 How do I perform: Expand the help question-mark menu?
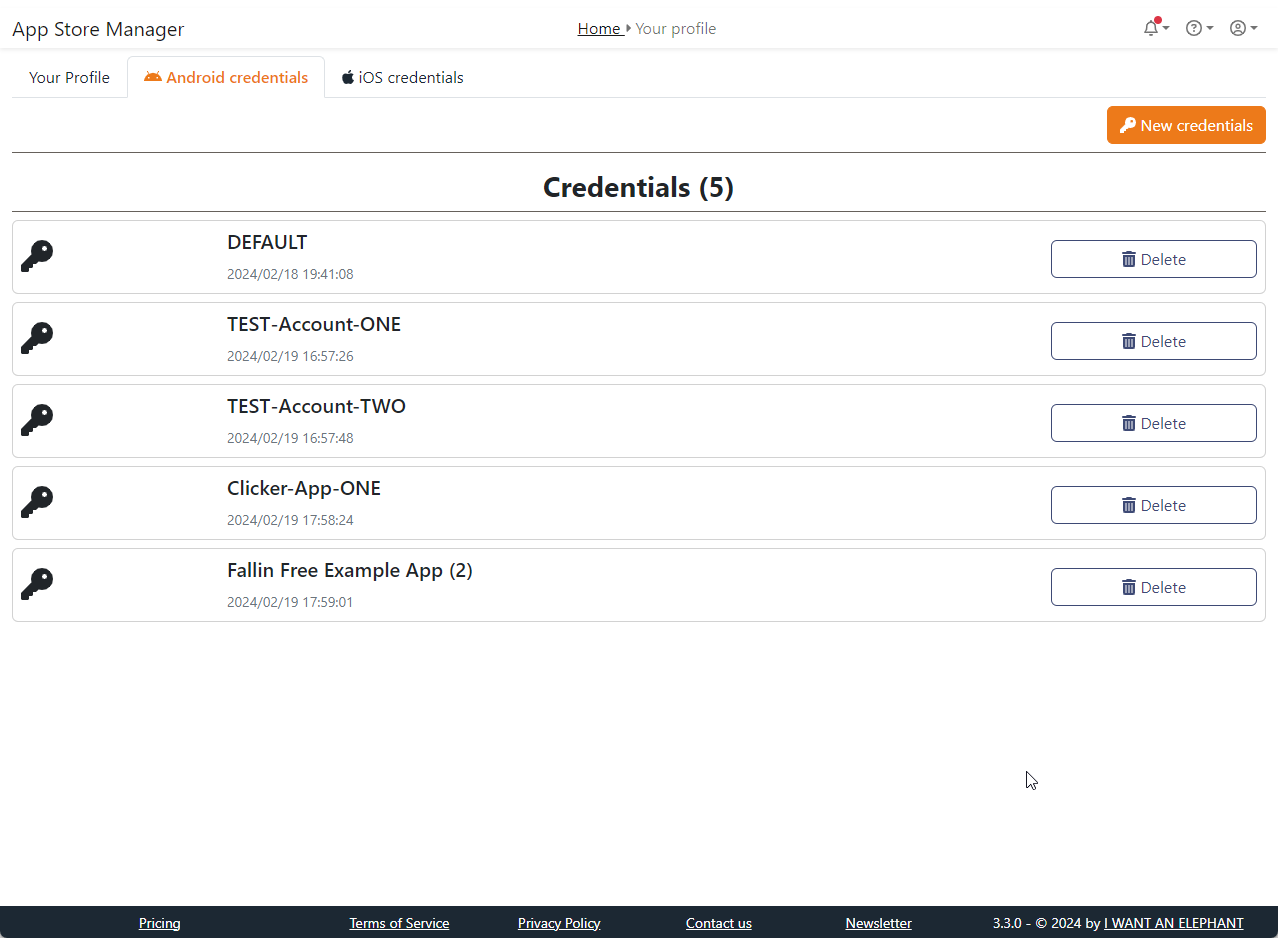[x=1198, y=28]
